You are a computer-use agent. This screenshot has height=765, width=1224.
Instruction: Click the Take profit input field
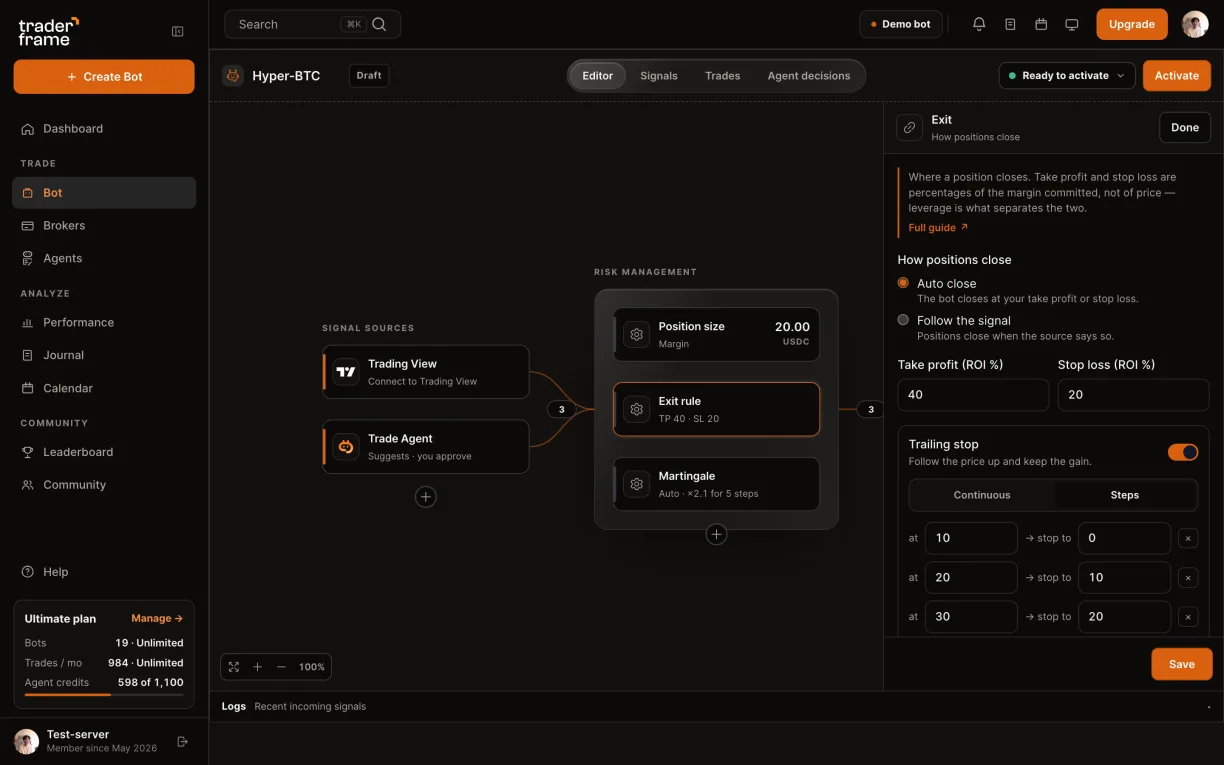973,395
